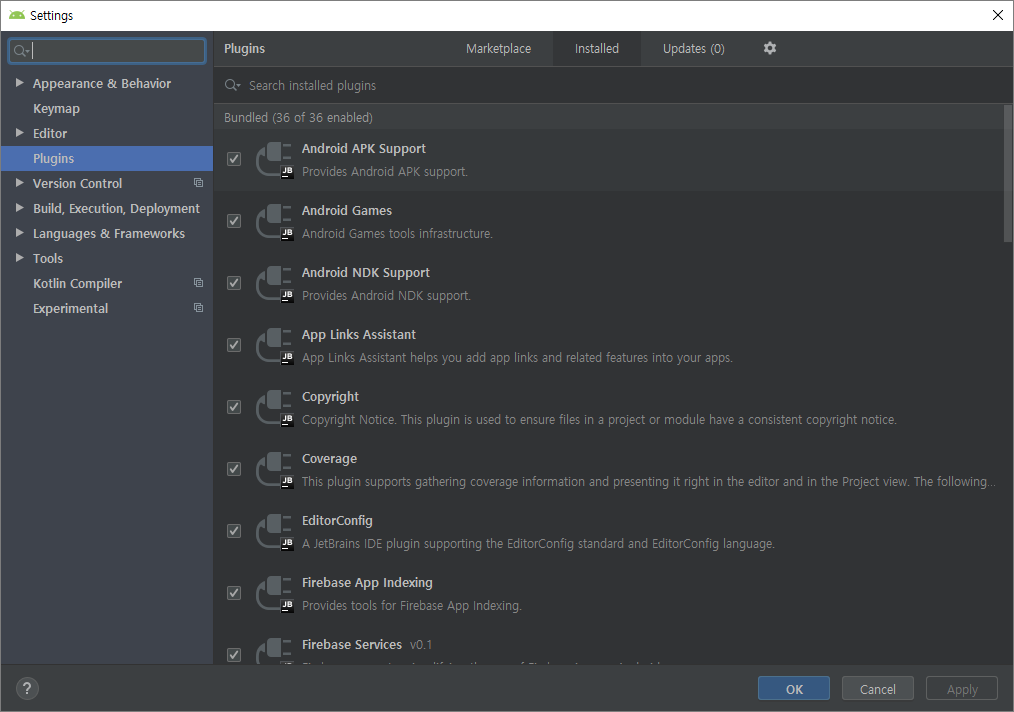Click the Bundled (36 of 36 enabled) header
This screenshot has height=712, width=1014.
(298, 118)
